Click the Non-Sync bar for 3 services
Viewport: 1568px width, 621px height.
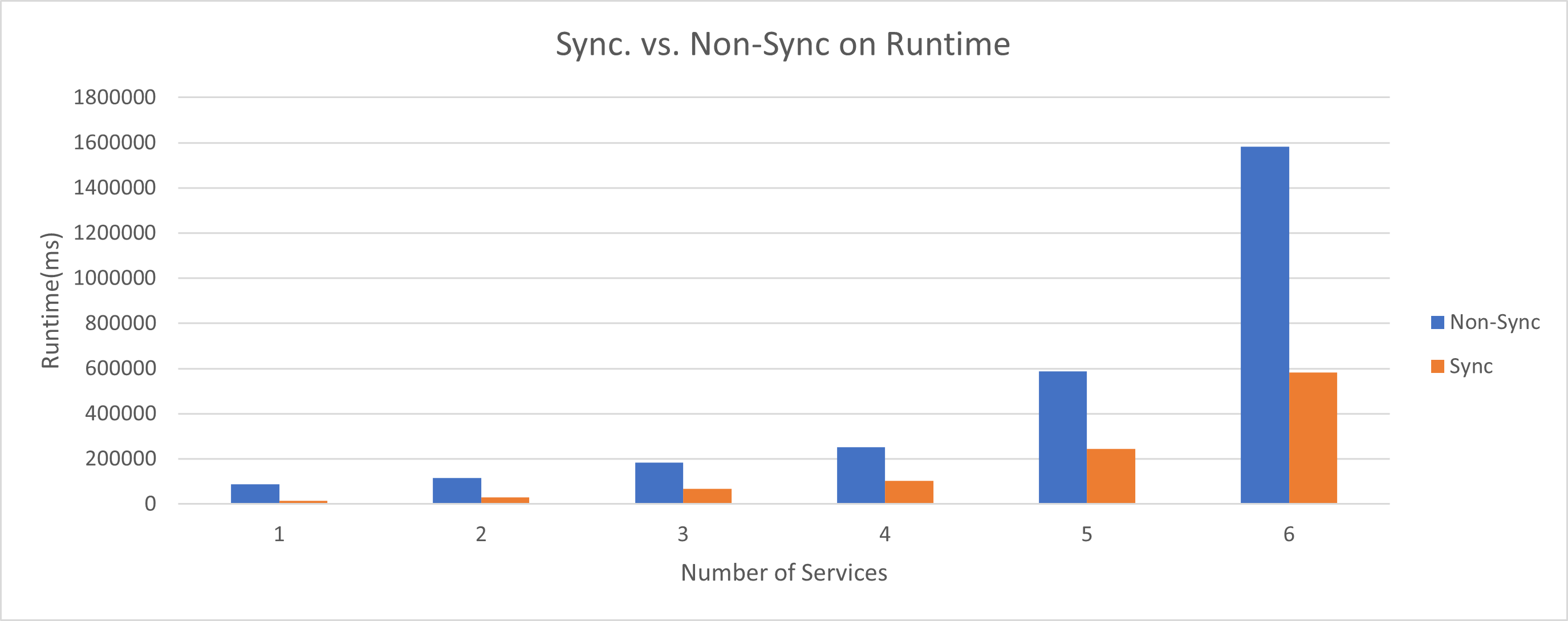click(x=659, y=483)
